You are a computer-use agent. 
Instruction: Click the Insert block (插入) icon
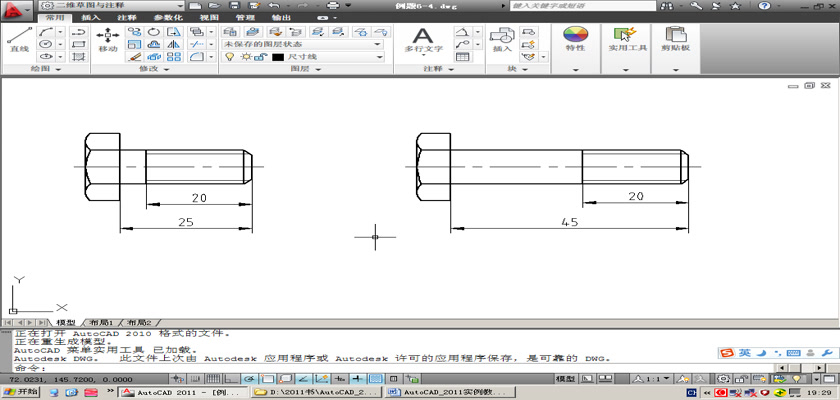pyautogui.click(x=502, y=38)
